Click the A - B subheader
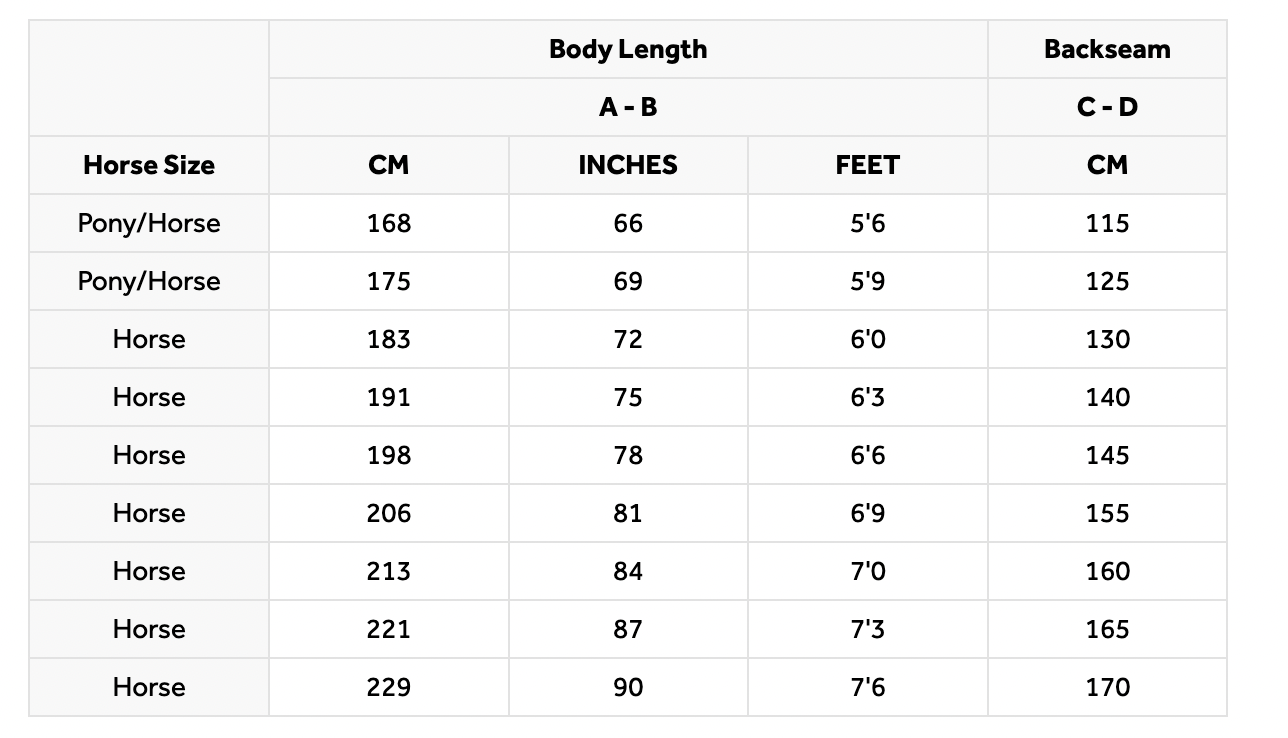This screenshot has height=738, width=1288. point(628,107)
